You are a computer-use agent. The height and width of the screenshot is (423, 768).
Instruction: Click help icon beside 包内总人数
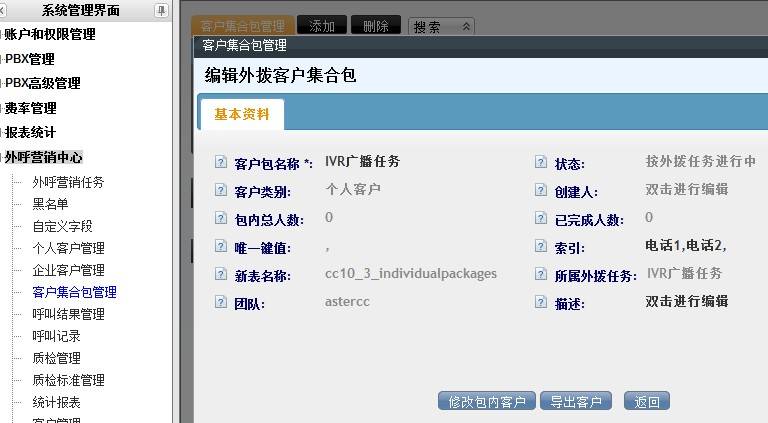pos(221,218)
